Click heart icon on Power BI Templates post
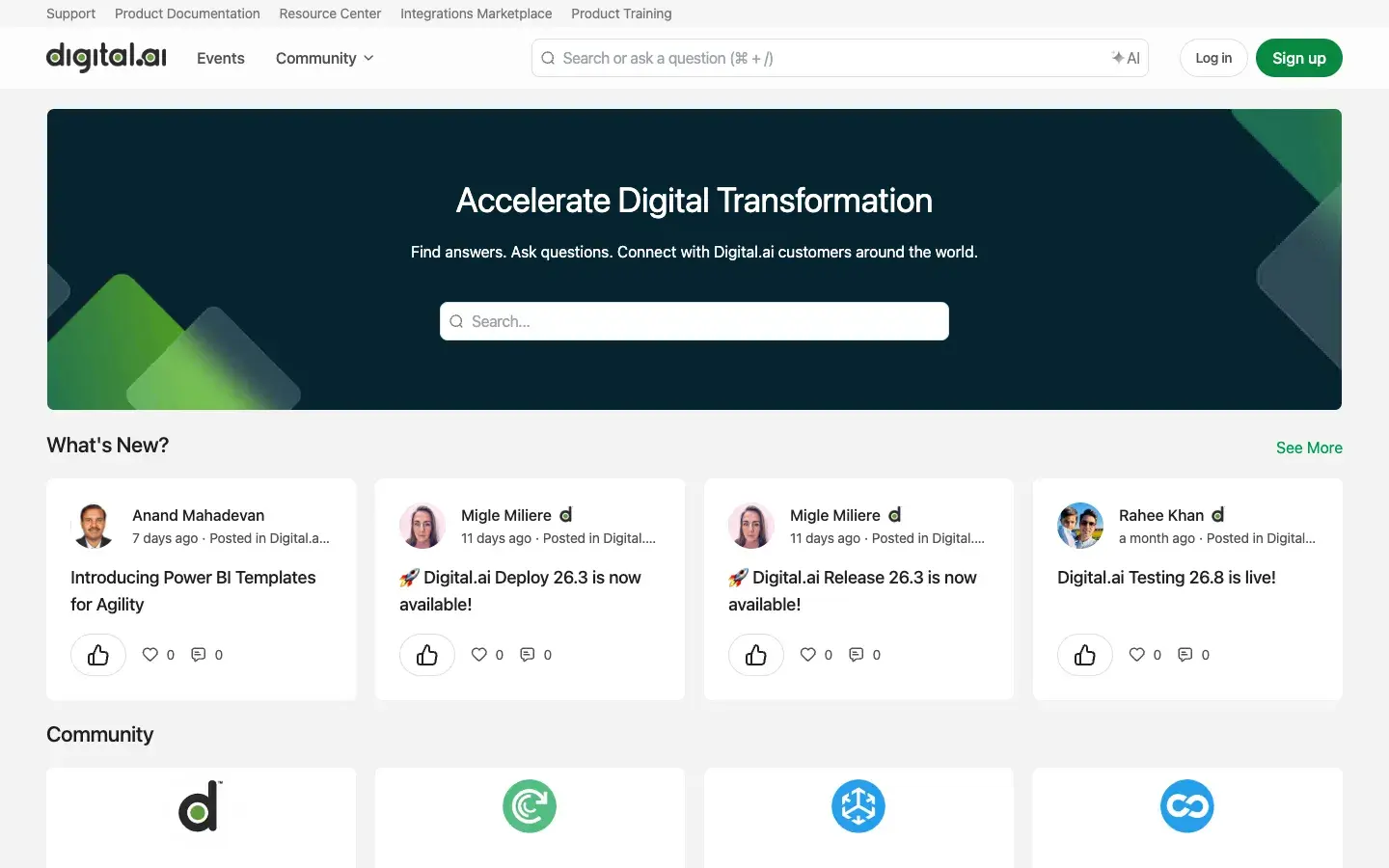Image resolution: width=1389 pixels, height=868 pixels. point(150,655)
